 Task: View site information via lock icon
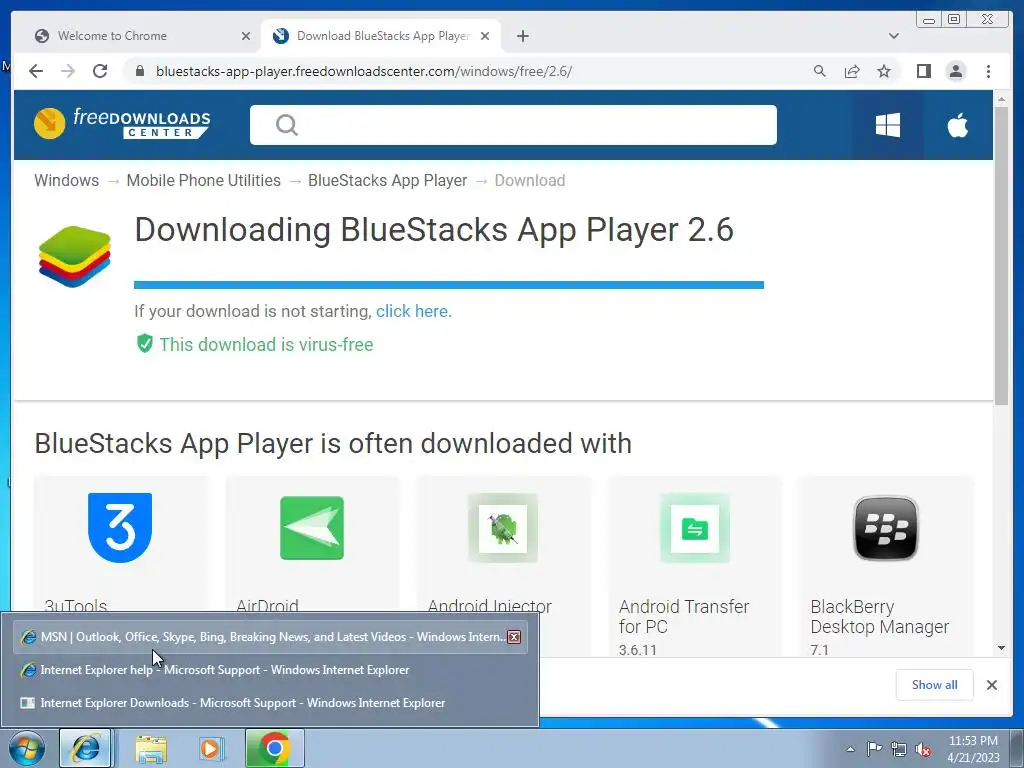(139, 71)
